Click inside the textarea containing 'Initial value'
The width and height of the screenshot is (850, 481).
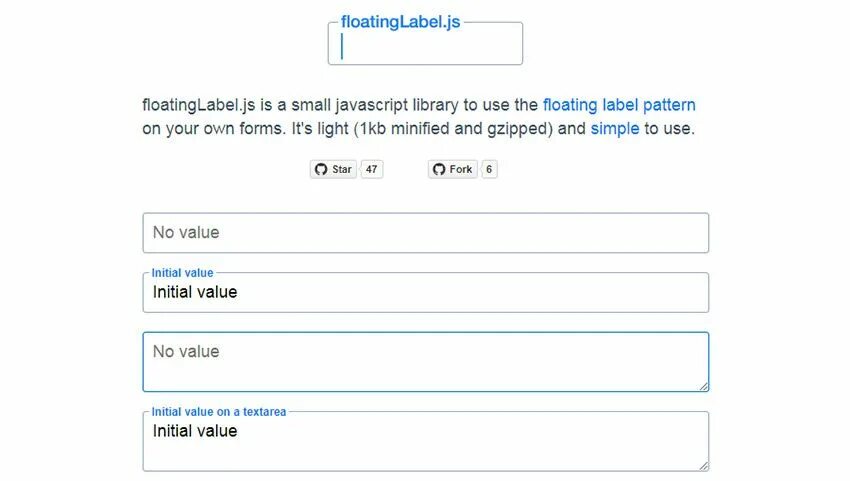(x=425, y=442)
